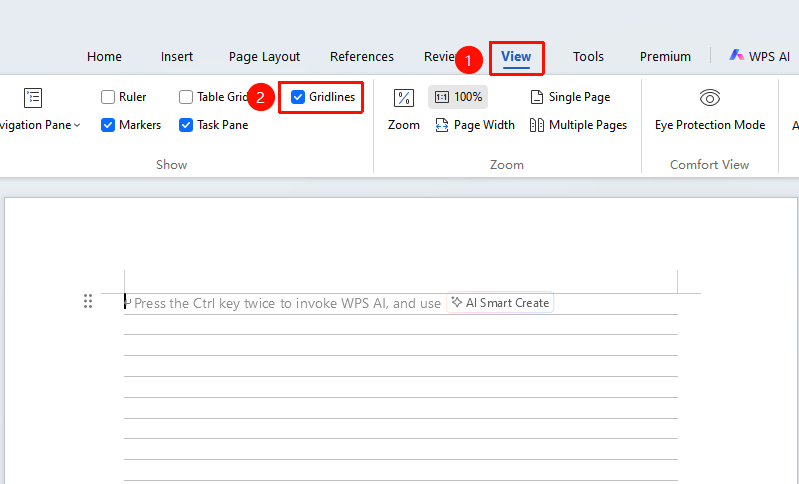Show Multiple Pages layout

[578, 125]
